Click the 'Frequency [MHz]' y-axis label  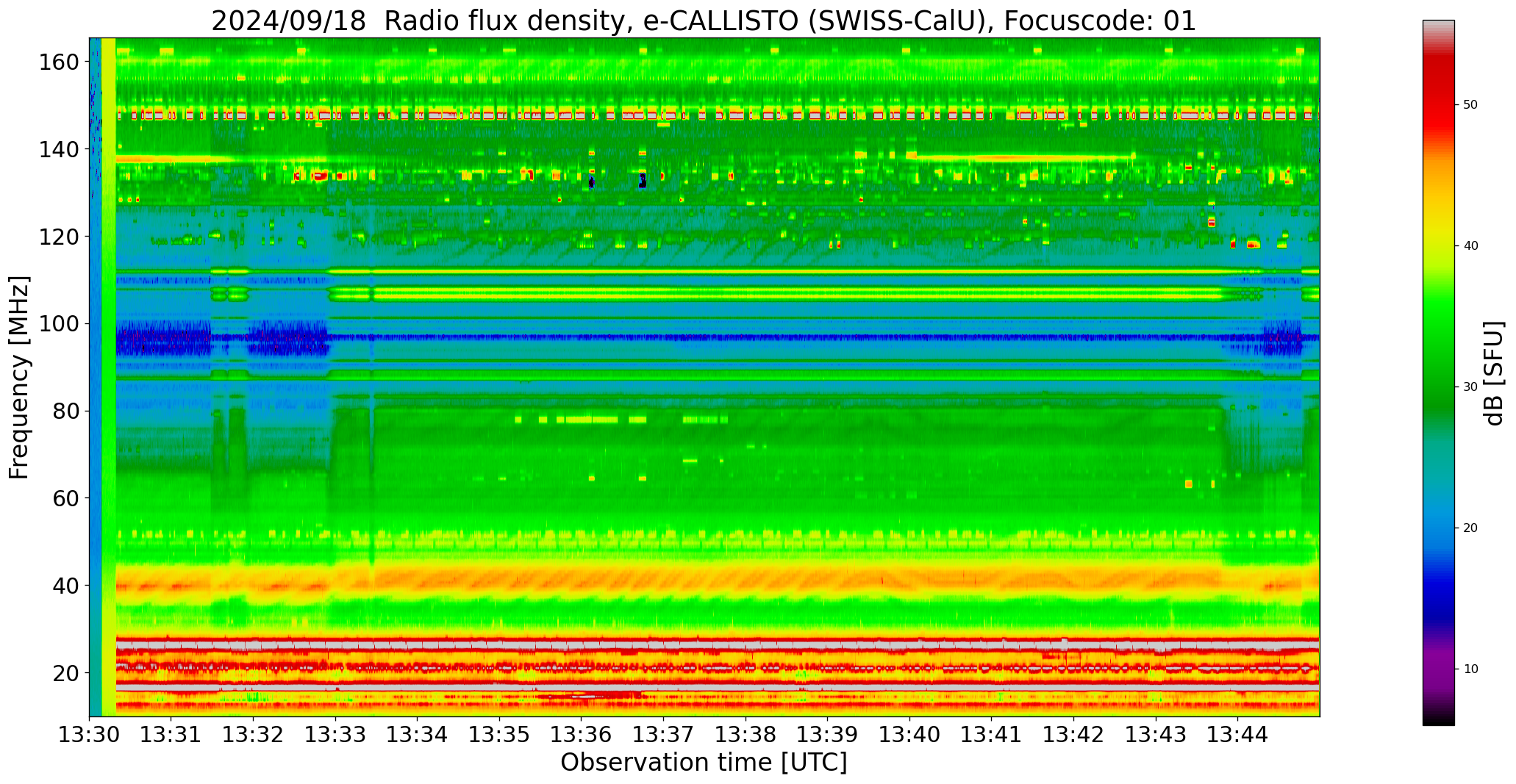tap(19, 378)
